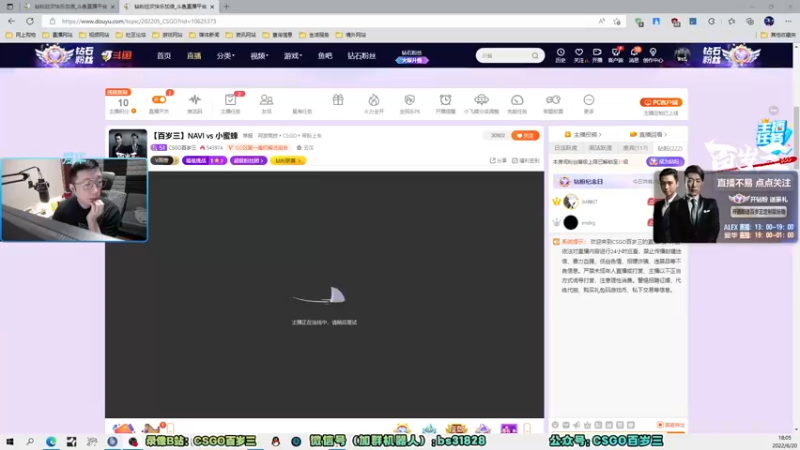Open 钻石粉丝 navigation item
Viewport: 800px width, 450px height.
point(362,56)
